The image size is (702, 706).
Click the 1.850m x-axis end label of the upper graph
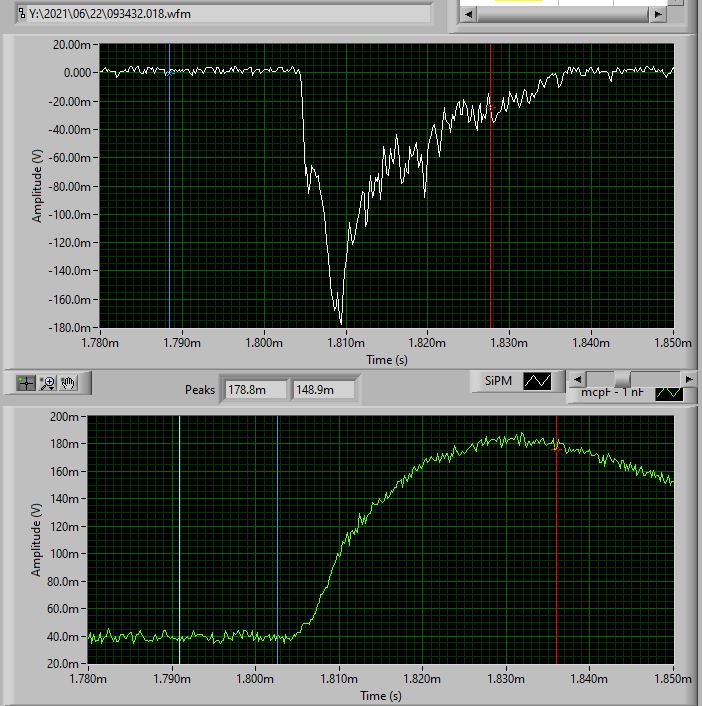672,343
